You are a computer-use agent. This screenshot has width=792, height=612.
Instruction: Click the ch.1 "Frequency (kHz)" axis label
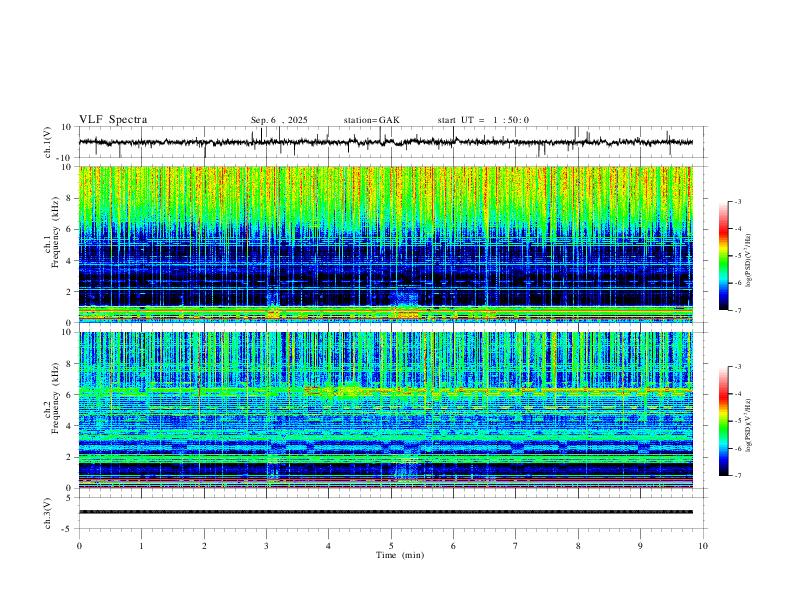55,232
